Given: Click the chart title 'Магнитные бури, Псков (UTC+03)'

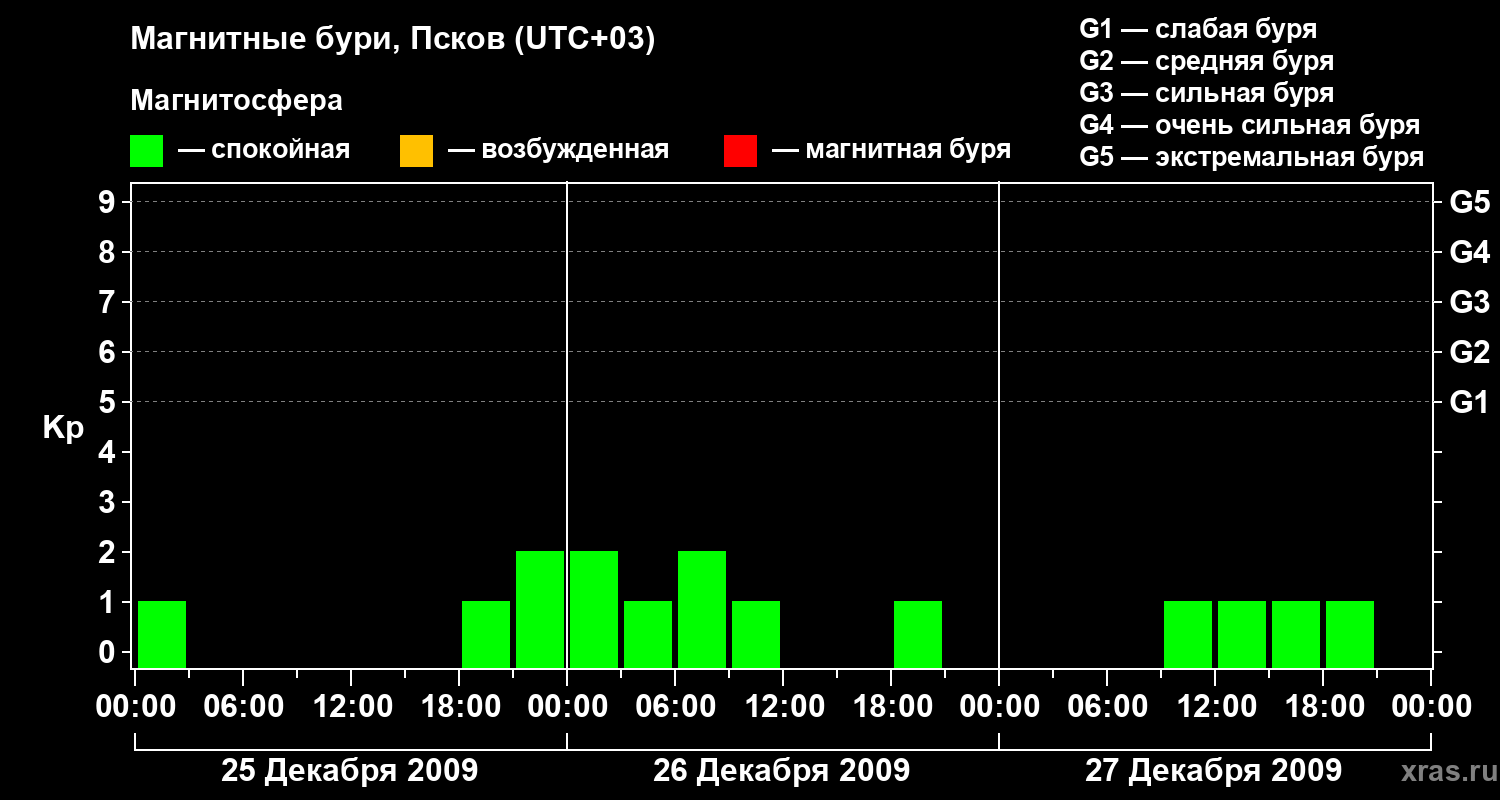Looking at the screenshot, I should pos(393,40).
